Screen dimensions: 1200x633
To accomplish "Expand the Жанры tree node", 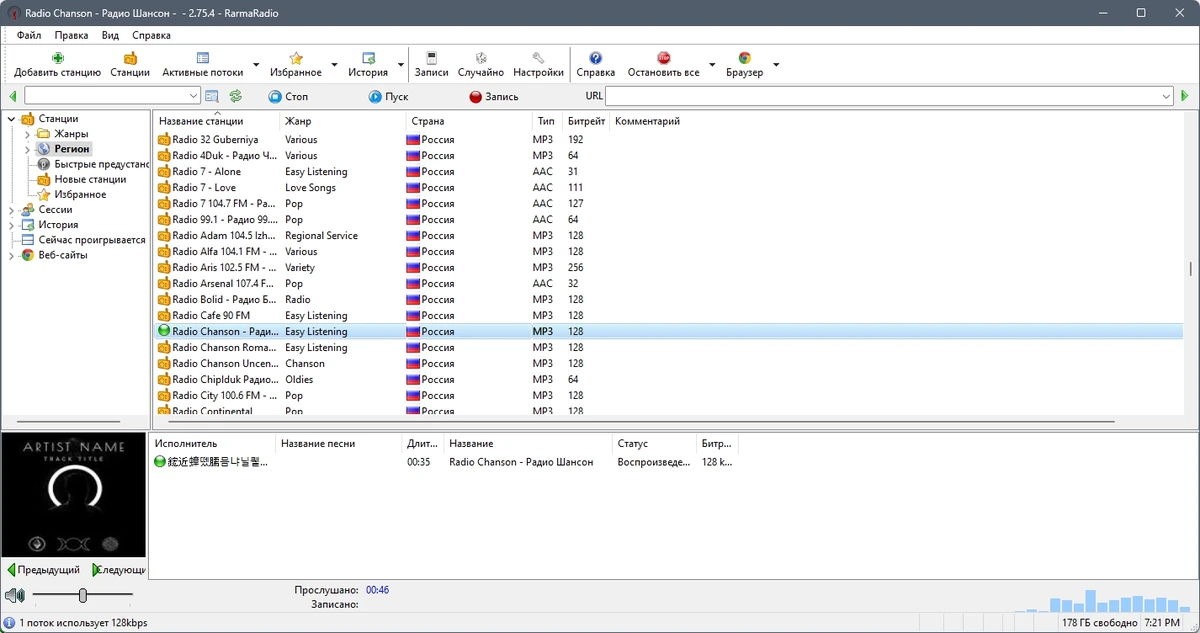I will (28, 134).
